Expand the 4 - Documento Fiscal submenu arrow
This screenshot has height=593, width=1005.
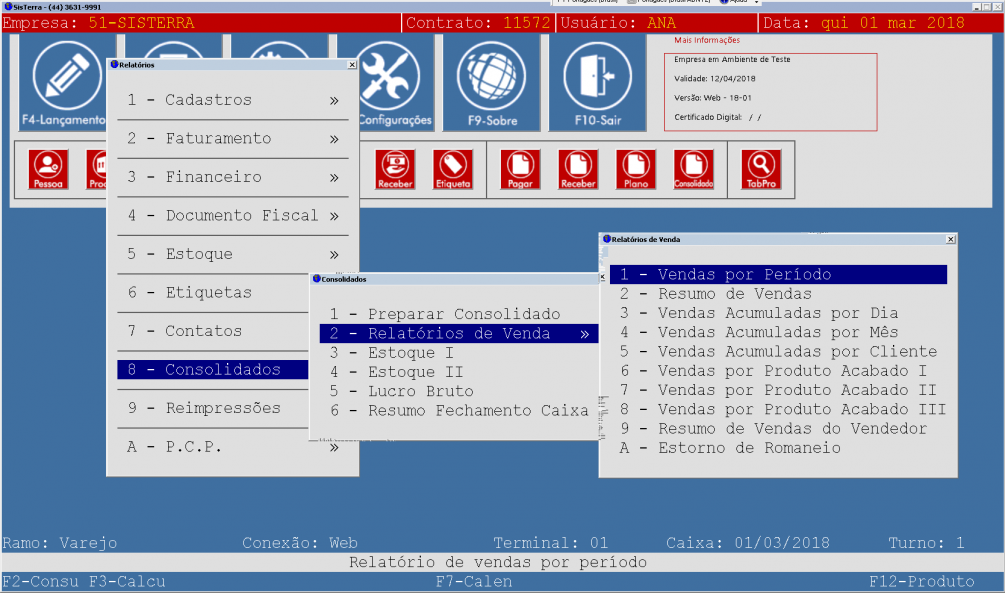334,216
